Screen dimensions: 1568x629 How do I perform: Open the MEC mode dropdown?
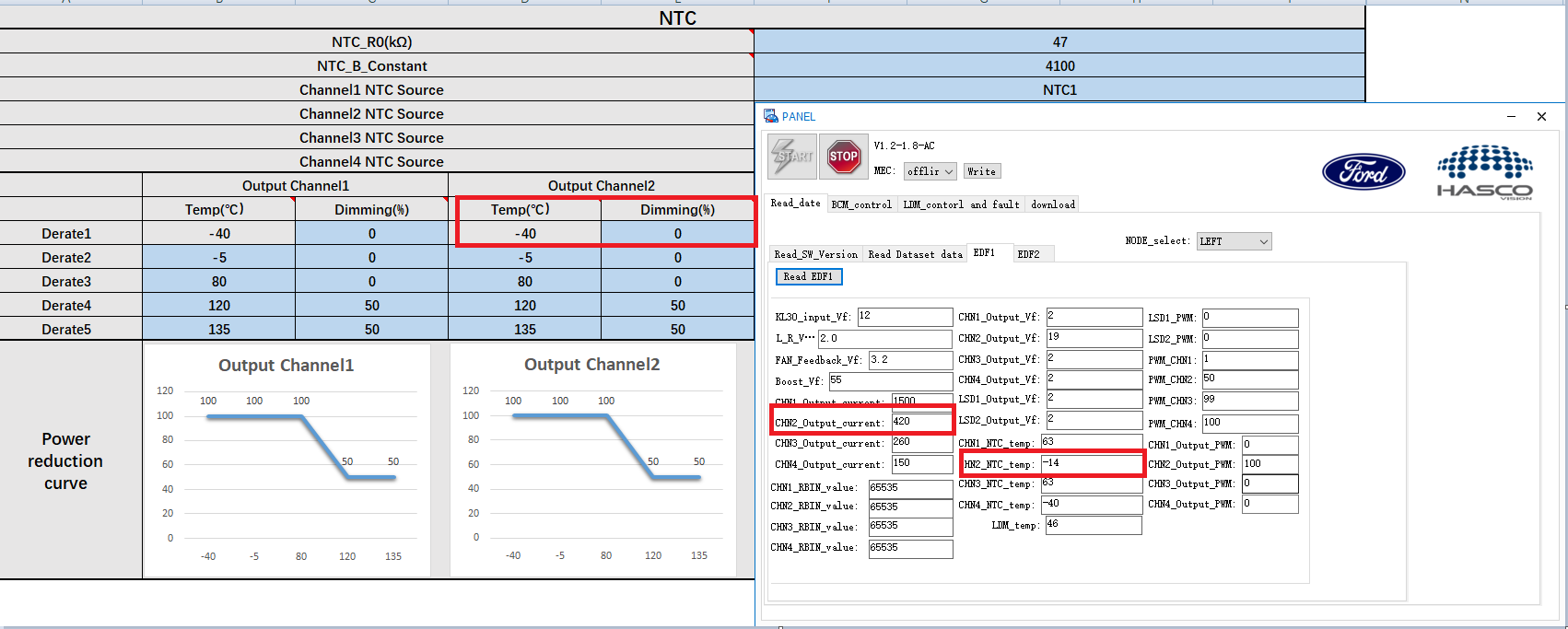click(930, 171)
